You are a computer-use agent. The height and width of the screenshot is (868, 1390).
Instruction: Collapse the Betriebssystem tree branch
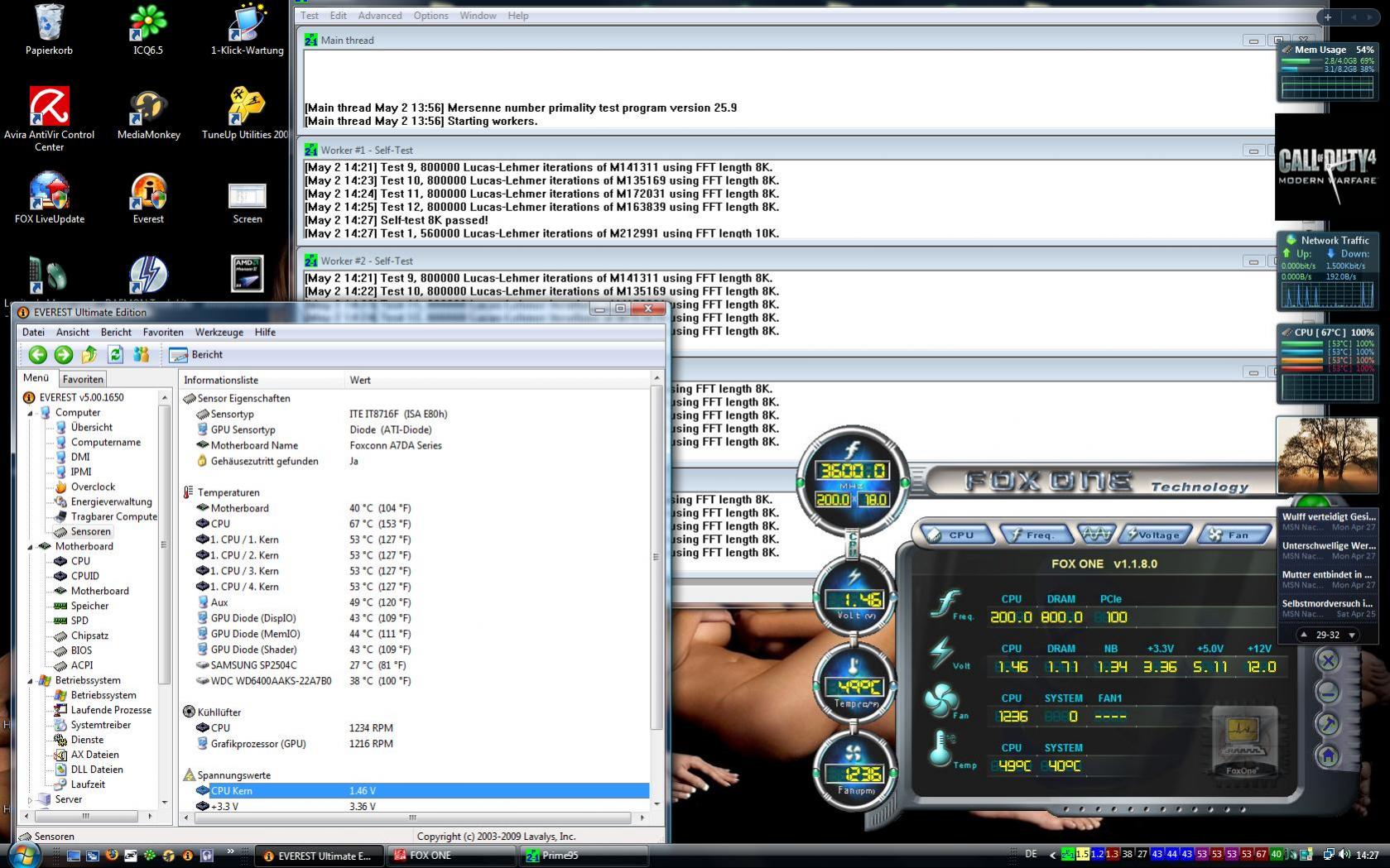point(31,681)
